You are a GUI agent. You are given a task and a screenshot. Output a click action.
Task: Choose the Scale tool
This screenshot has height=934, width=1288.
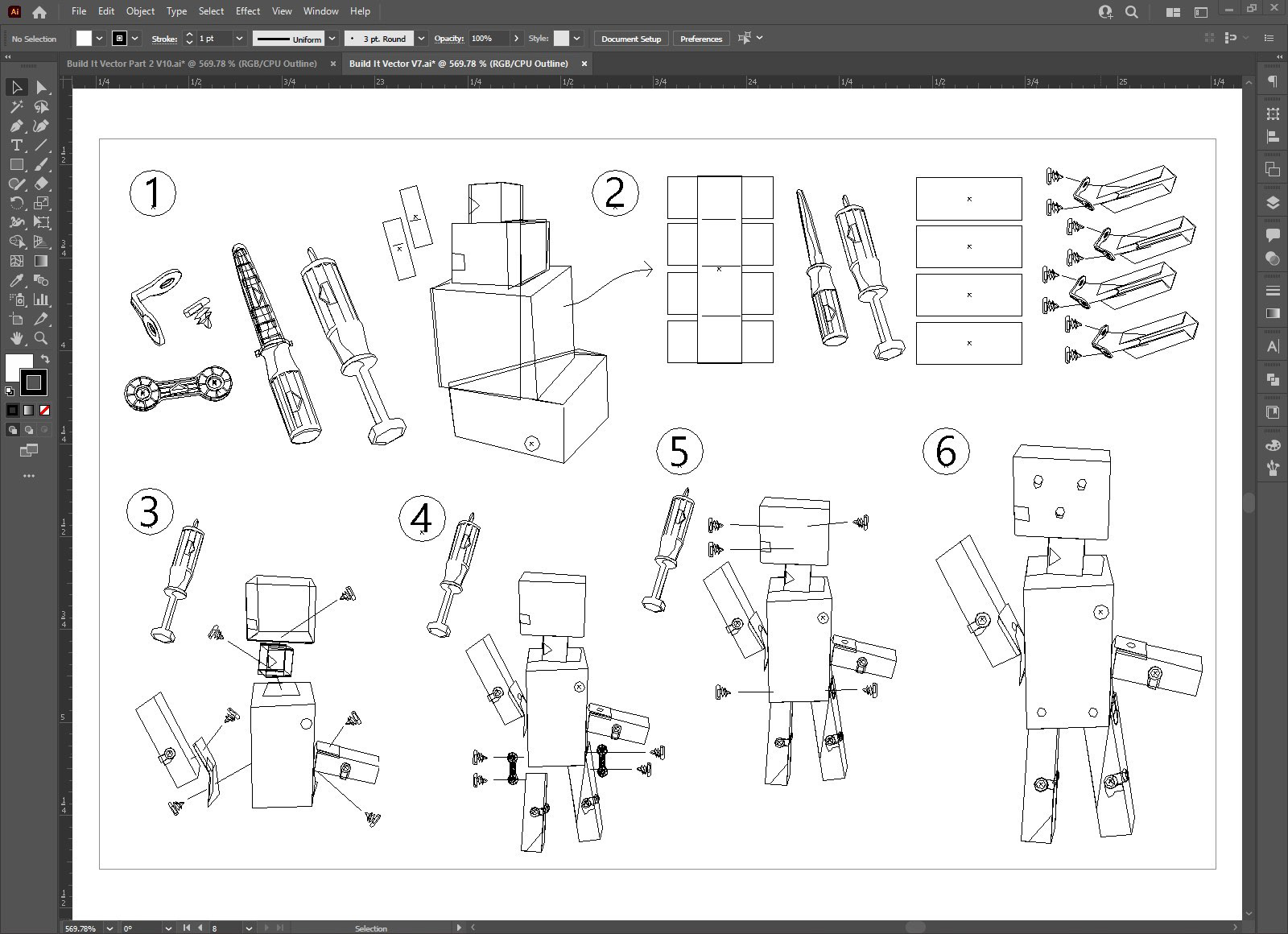[x=41, y=203]
